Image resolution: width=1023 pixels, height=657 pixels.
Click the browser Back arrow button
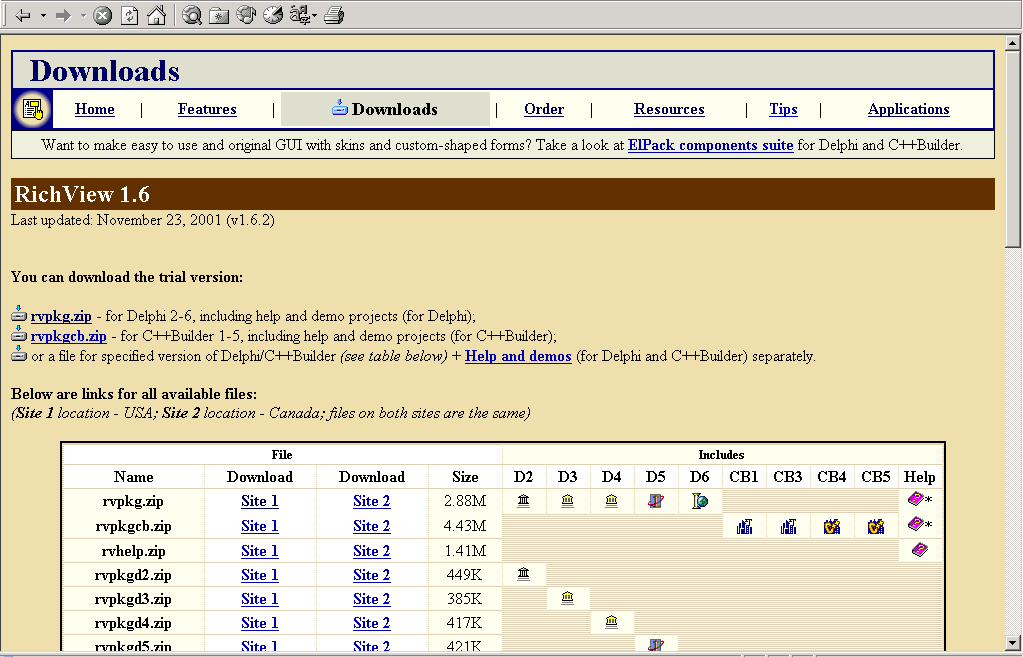[x=22, y=15]
